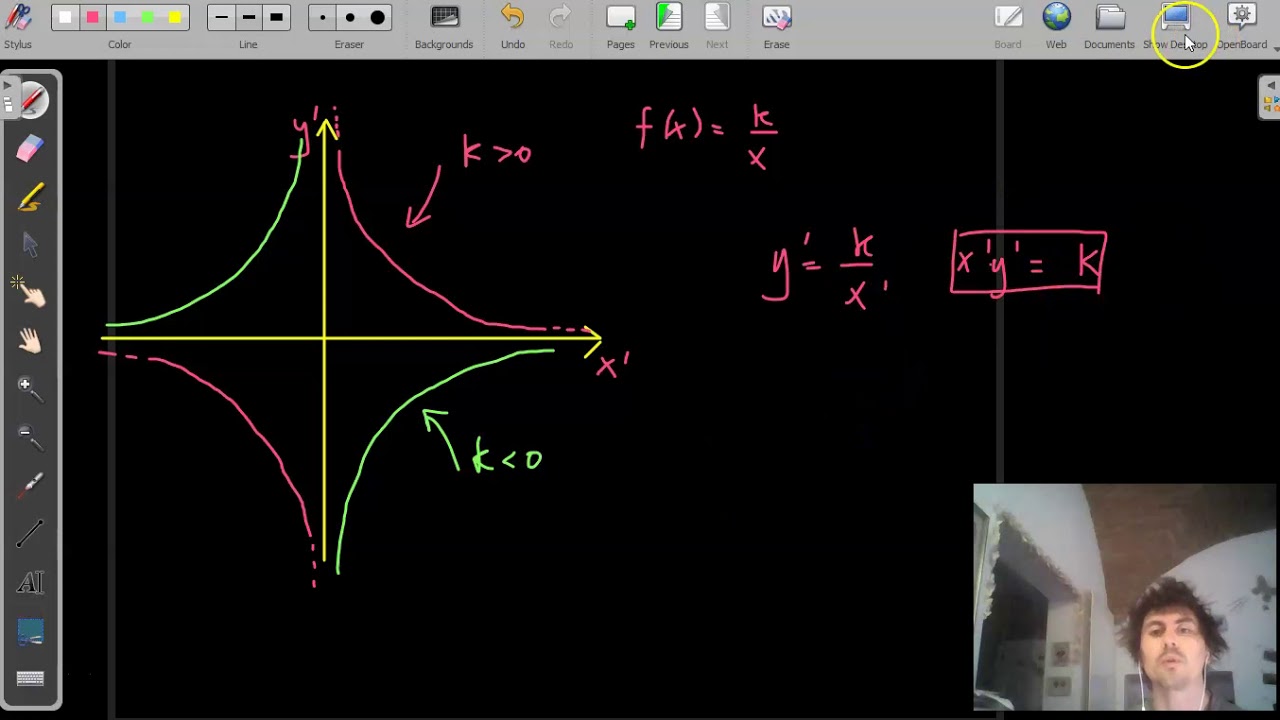Screen dimensions: 1280x720
Task: Select the Scroll page hand tool
Action: click(30, 341)
